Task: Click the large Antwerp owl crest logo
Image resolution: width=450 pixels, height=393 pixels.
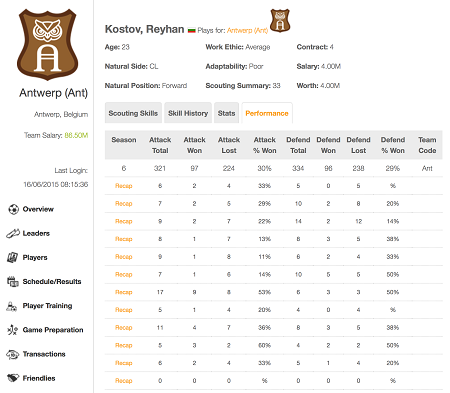Action: tap(47, 44)
